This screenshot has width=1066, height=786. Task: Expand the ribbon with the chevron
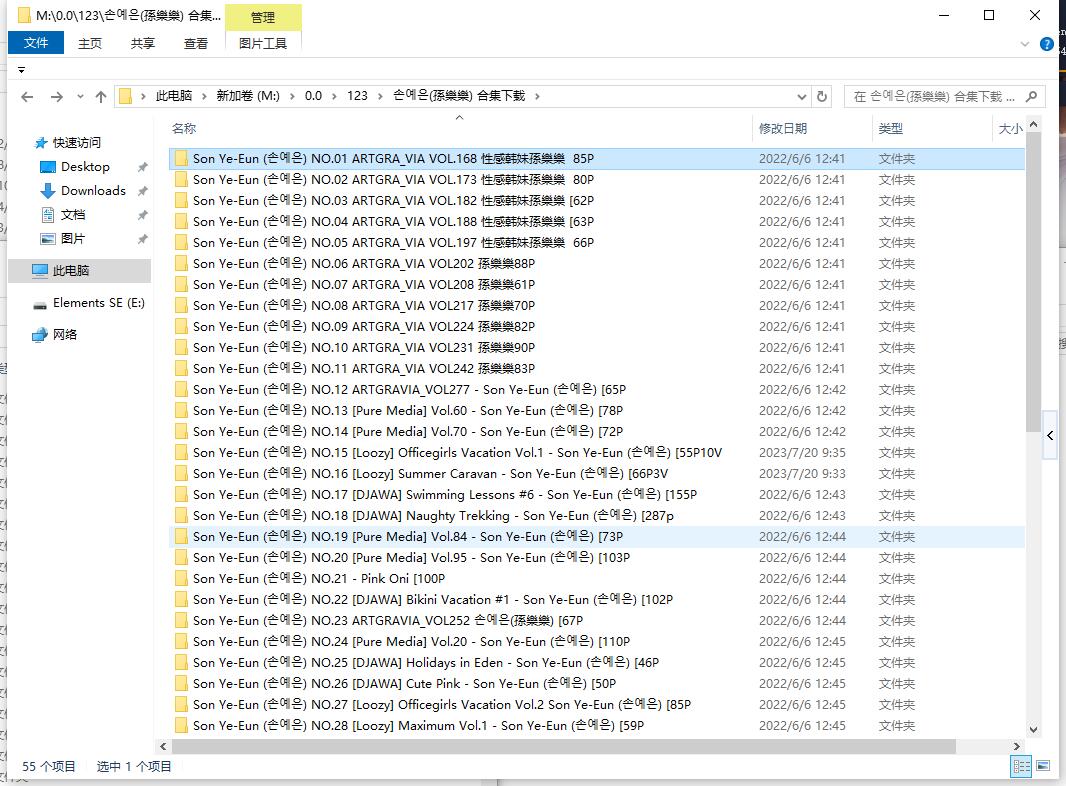[x=1025, y=44]
